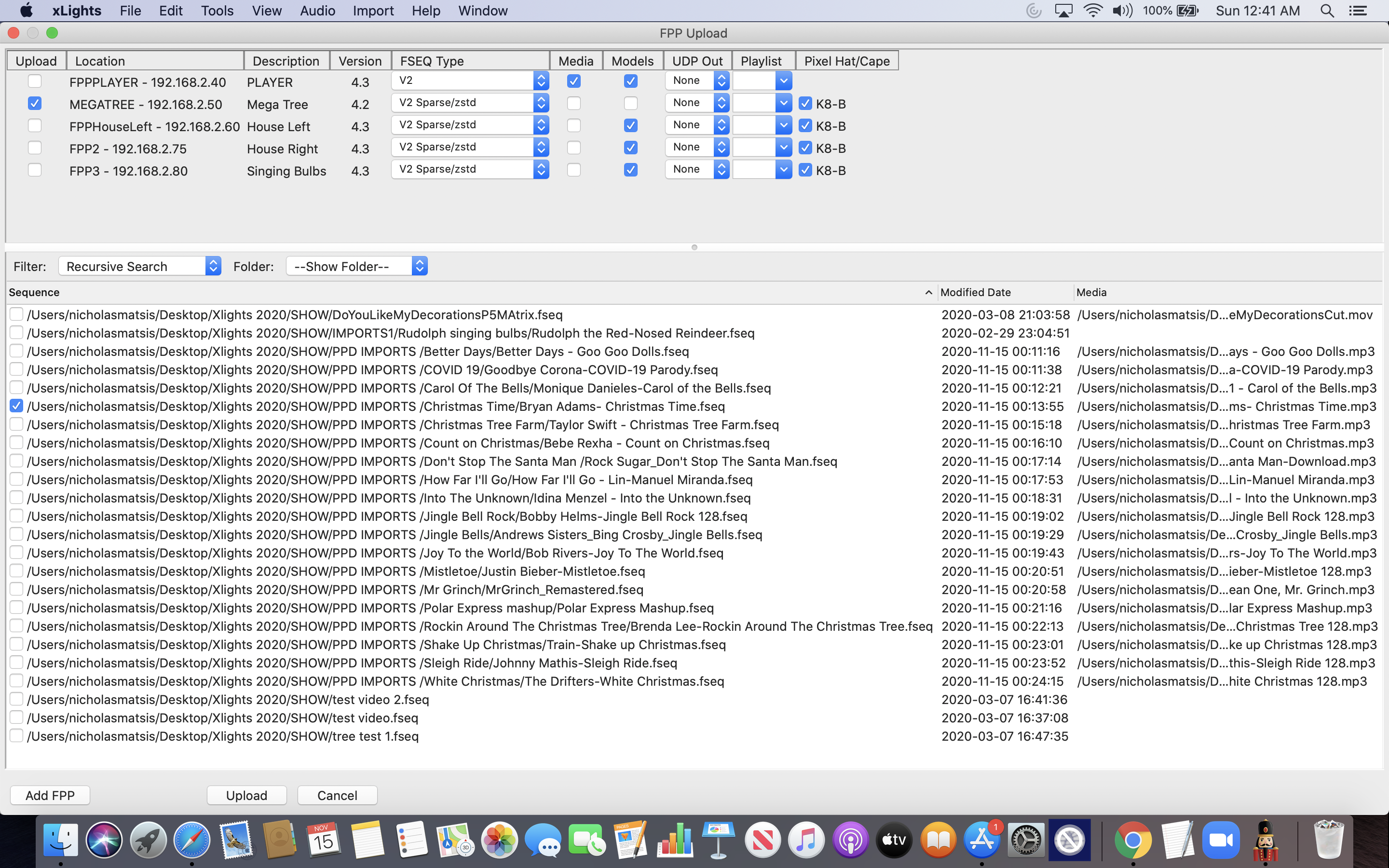The image size is (1389, 868).
Task: Open Trash from the dock
Action: click(x=1329, y=841)
